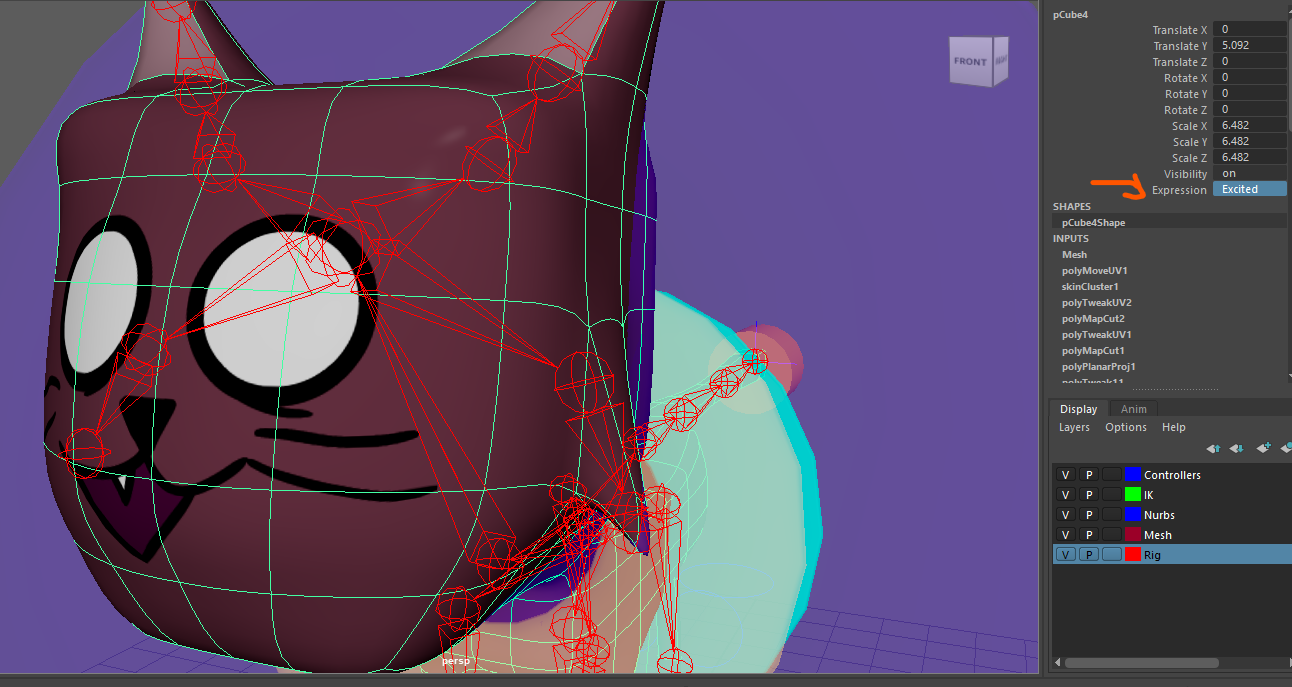1292x687 pixels.
Task: Move selected layer up icon
Action: coord(1214,448)
